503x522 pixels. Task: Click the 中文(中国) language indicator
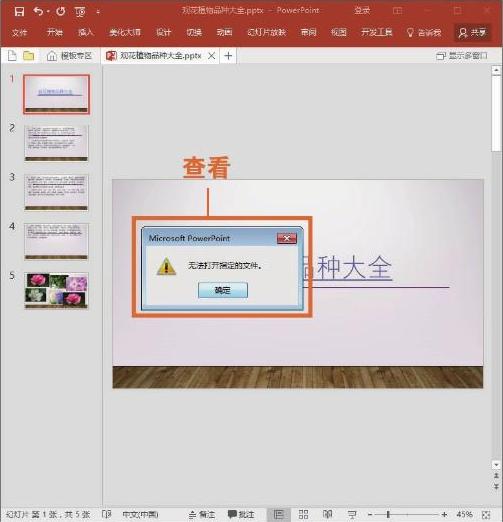(x=140, y=514)
